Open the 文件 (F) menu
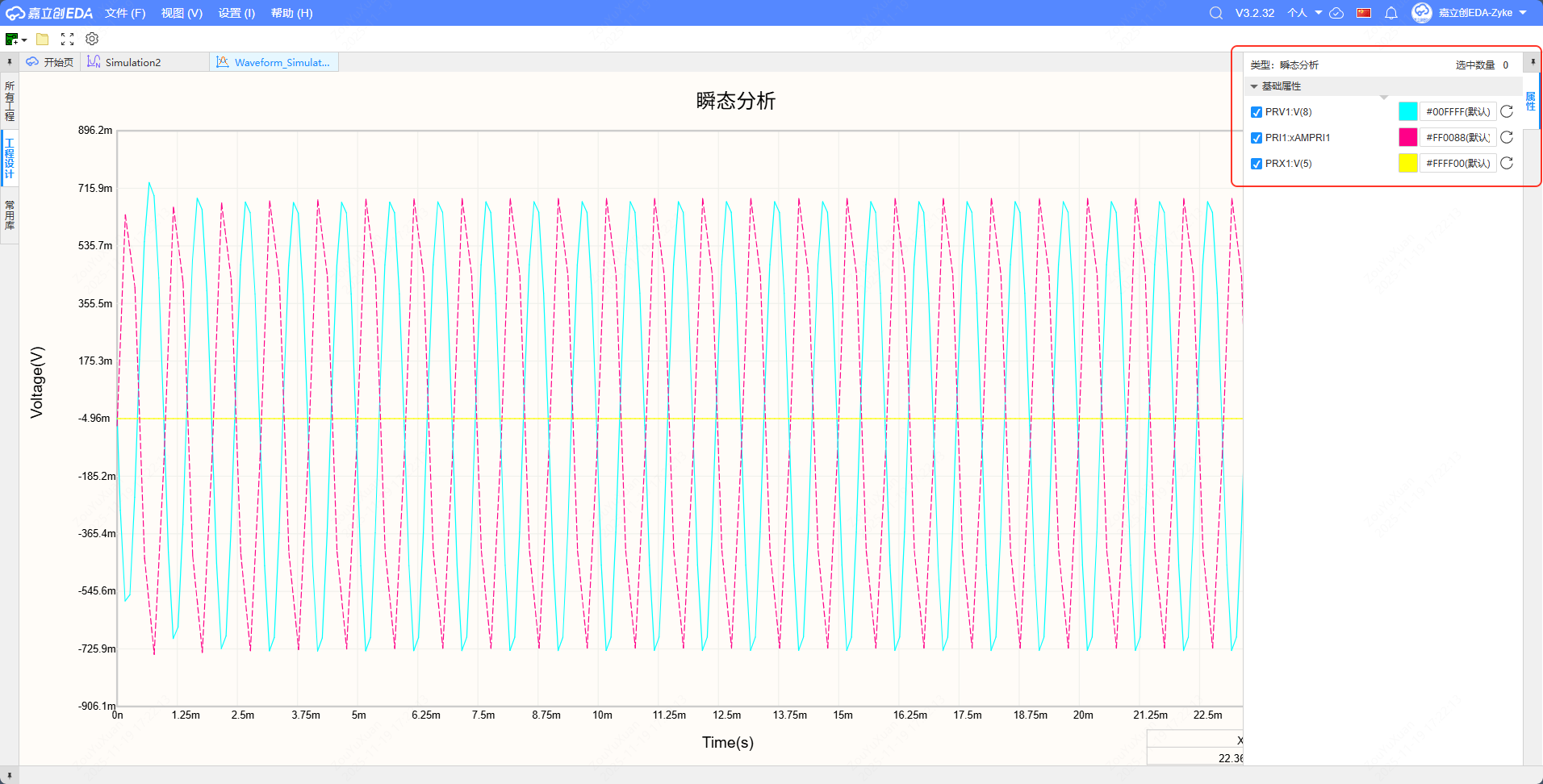This screenshot has width=1543, height=784. tap(125, 13)
